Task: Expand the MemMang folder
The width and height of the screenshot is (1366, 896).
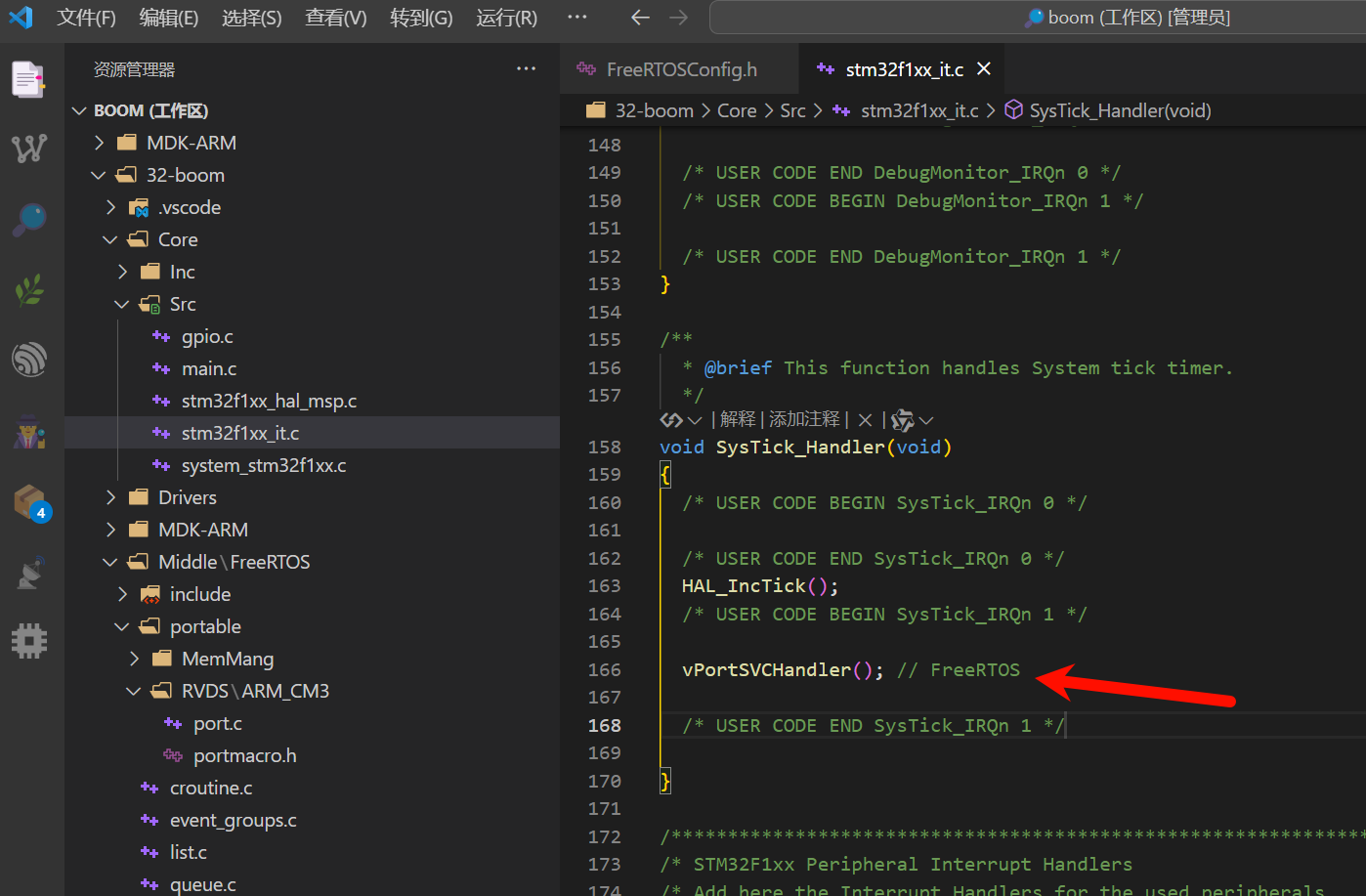Action: (x=134, y=659)
